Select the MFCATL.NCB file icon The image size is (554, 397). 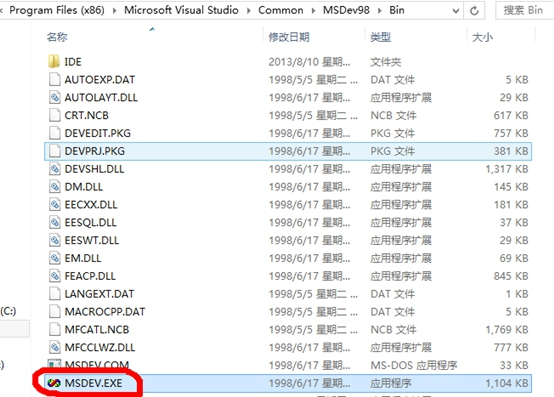pyautogui.click(x=54, y=330)
